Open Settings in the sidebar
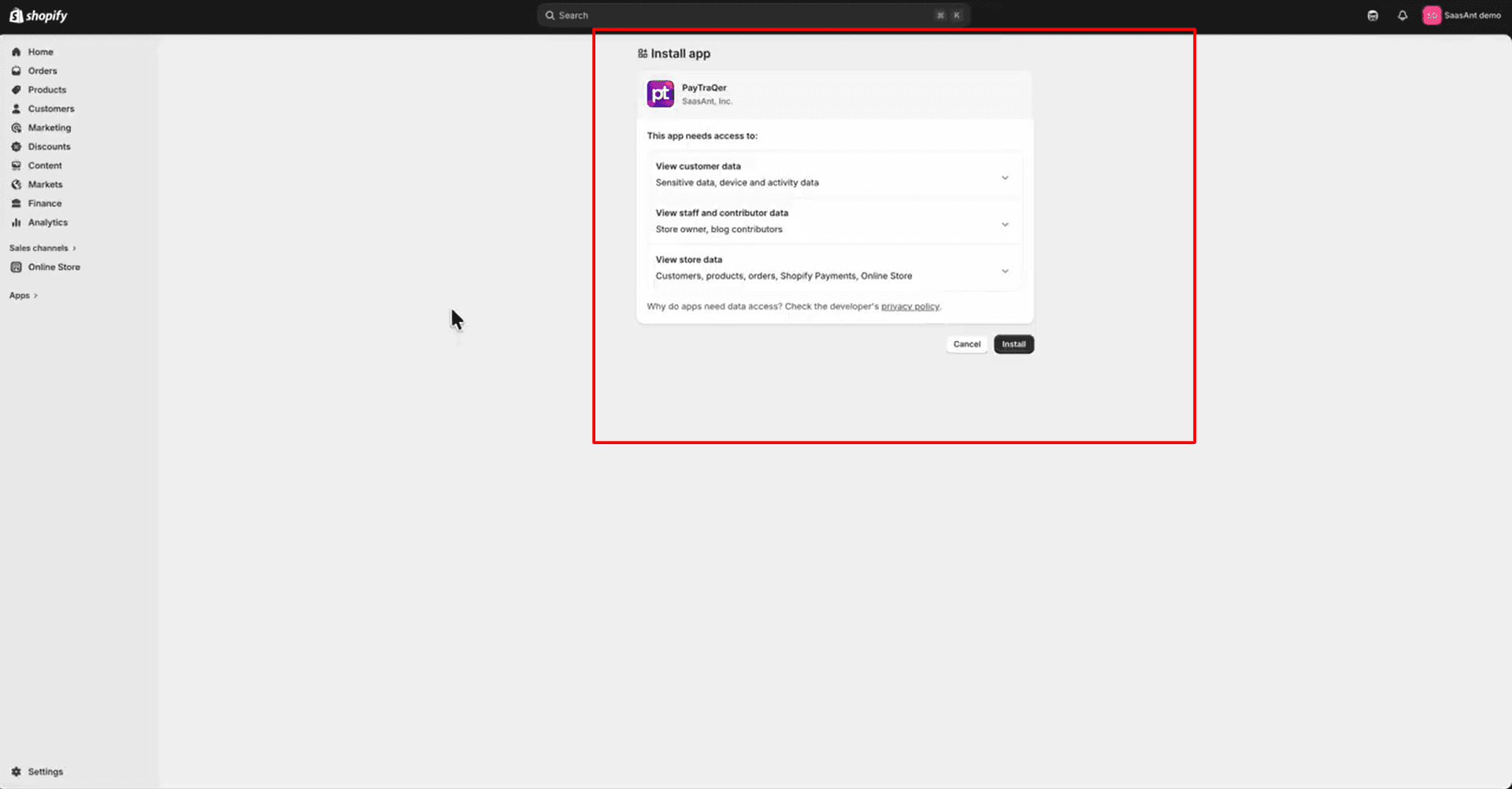 tap(46, 772)
